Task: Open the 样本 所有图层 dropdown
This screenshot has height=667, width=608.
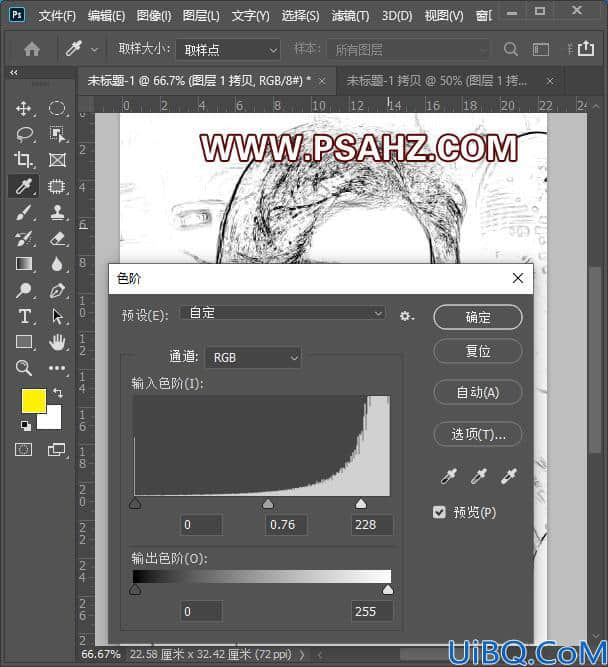Action: click(x=408, y=50)
